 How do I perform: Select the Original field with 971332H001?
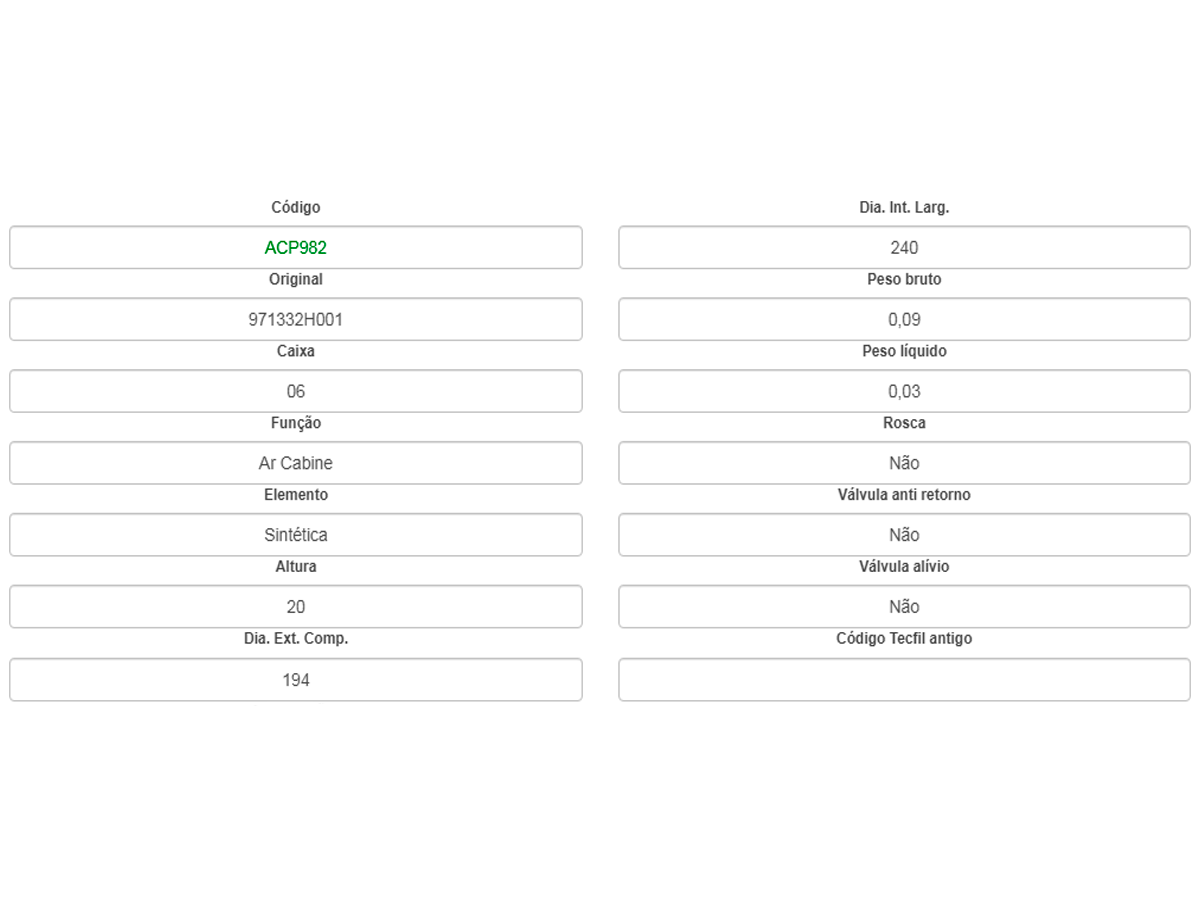click(296, 320)
